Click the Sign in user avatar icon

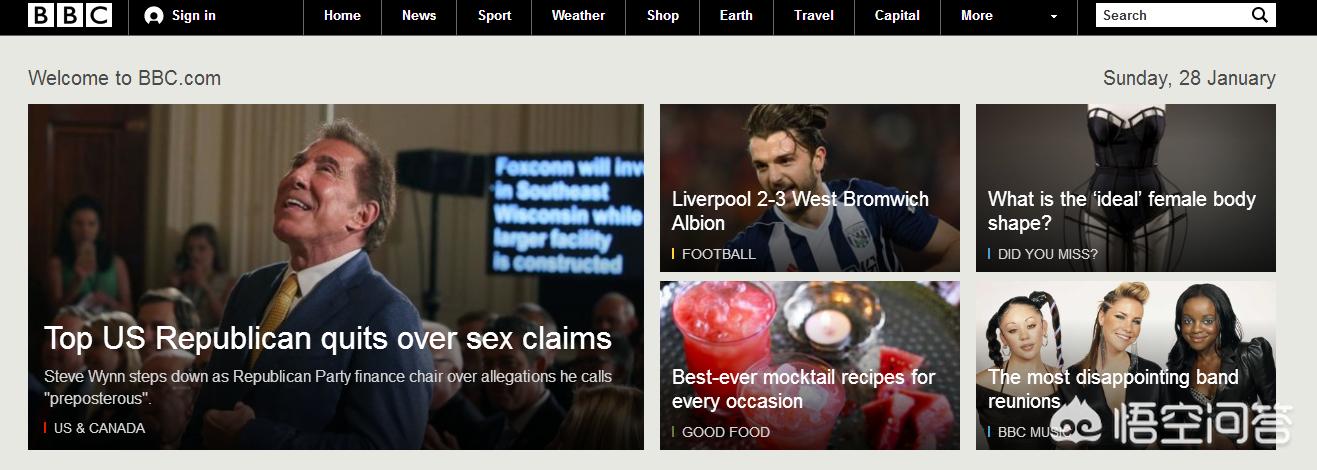(x=153, y=16)
